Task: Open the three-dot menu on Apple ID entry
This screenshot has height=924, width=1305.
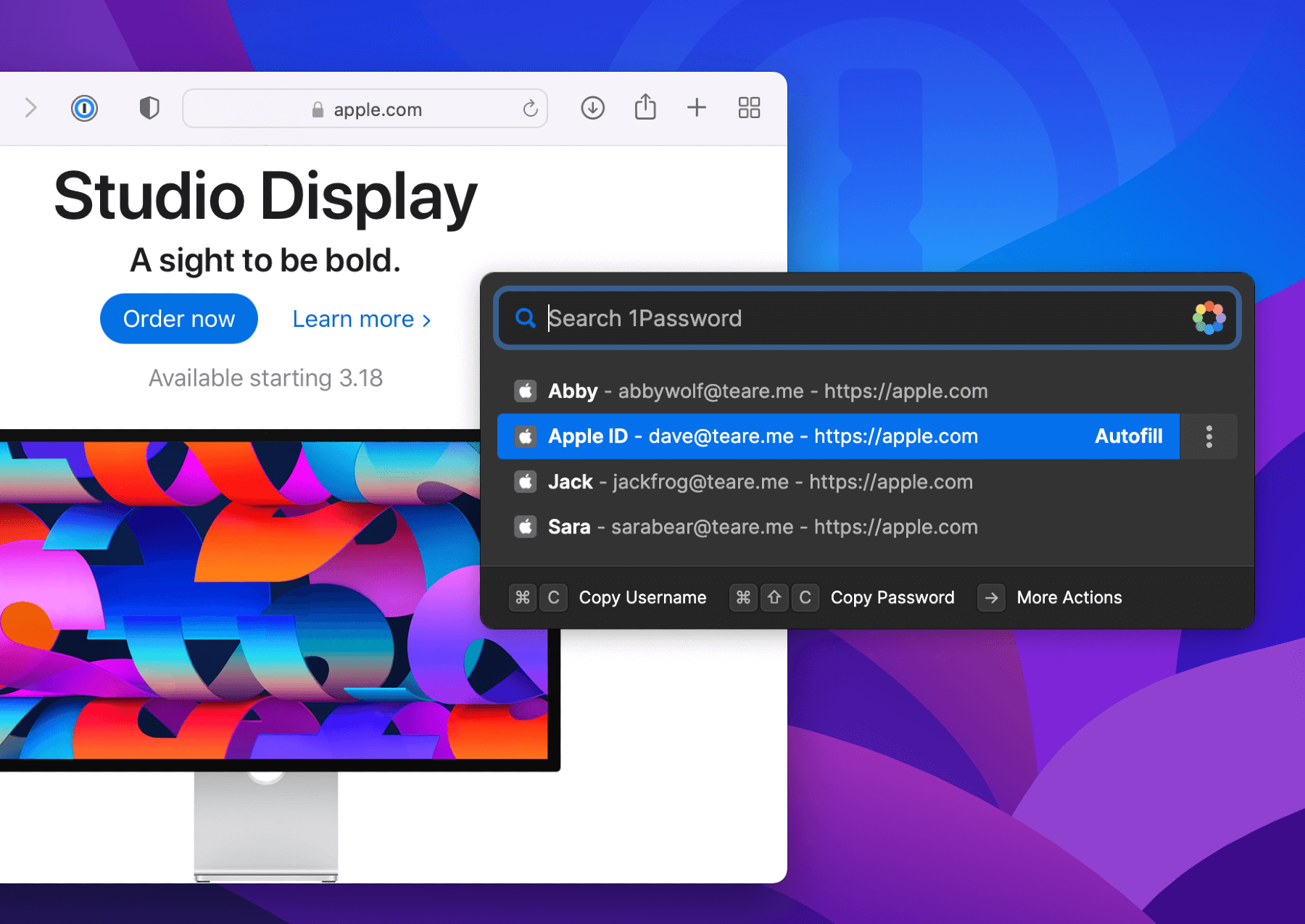Action: click(1209, 436)
